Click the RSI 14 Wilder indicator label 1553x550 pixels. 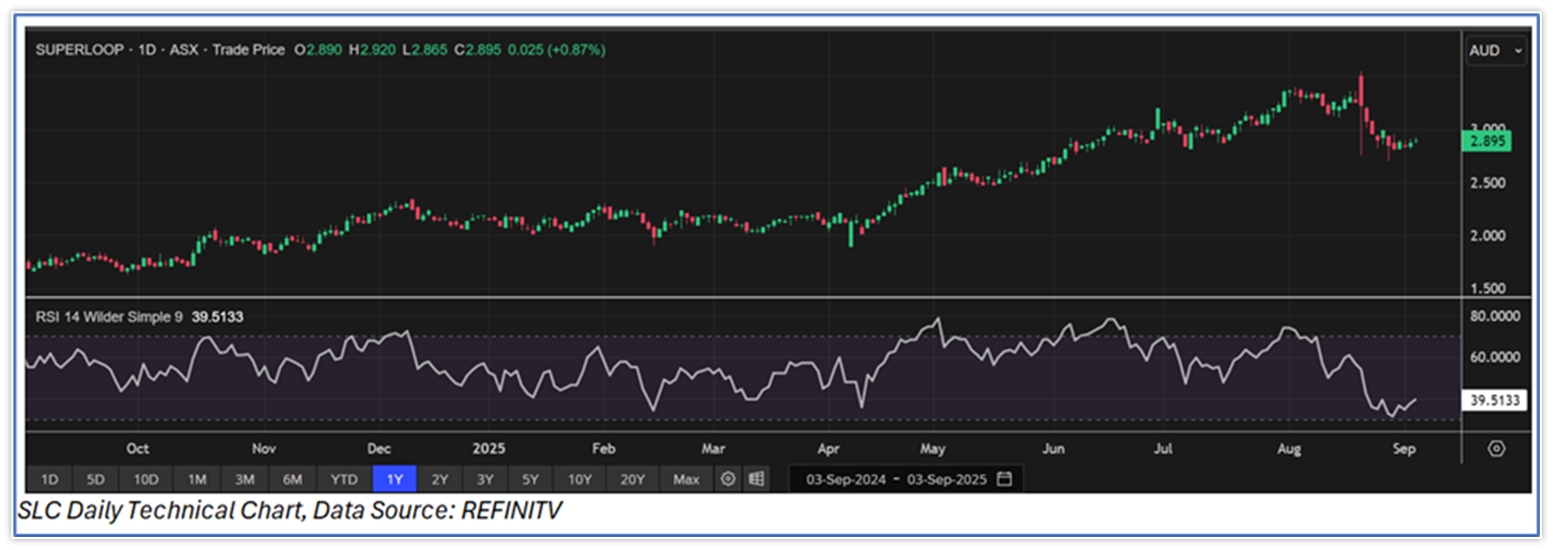(x=109, y=316)
